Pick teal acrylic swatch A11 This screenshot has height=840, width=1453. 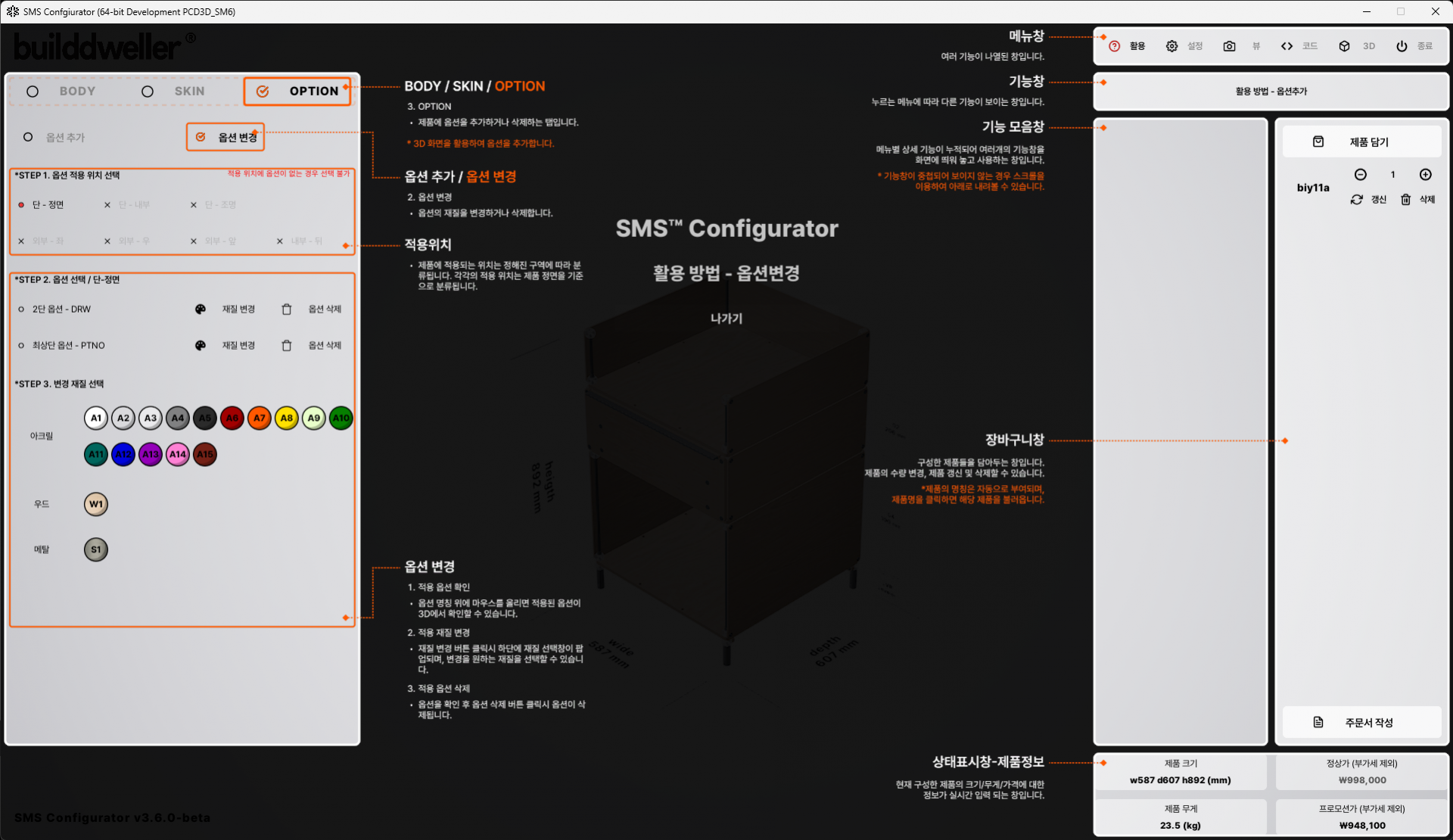pos(96,455)
